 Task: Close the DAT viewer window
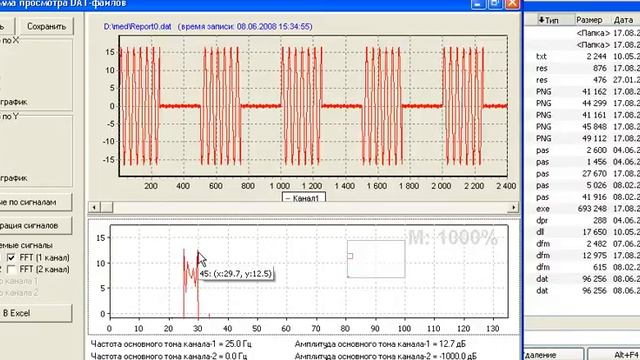pyautogui.click(x=512, y=4)
